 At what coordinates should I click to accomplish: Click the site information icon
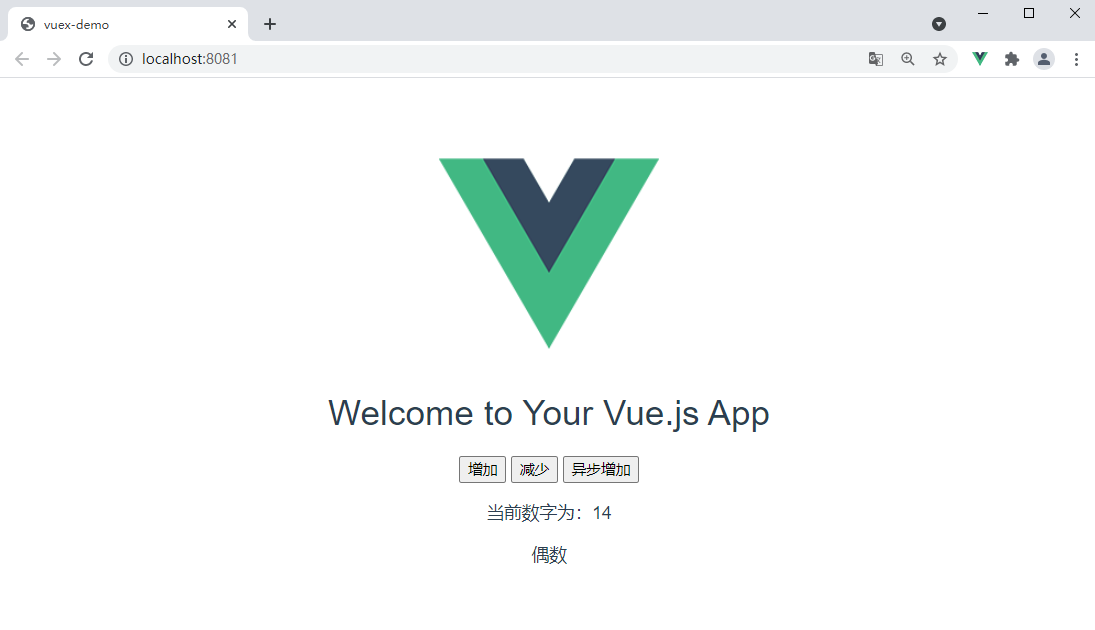point(126,59)
